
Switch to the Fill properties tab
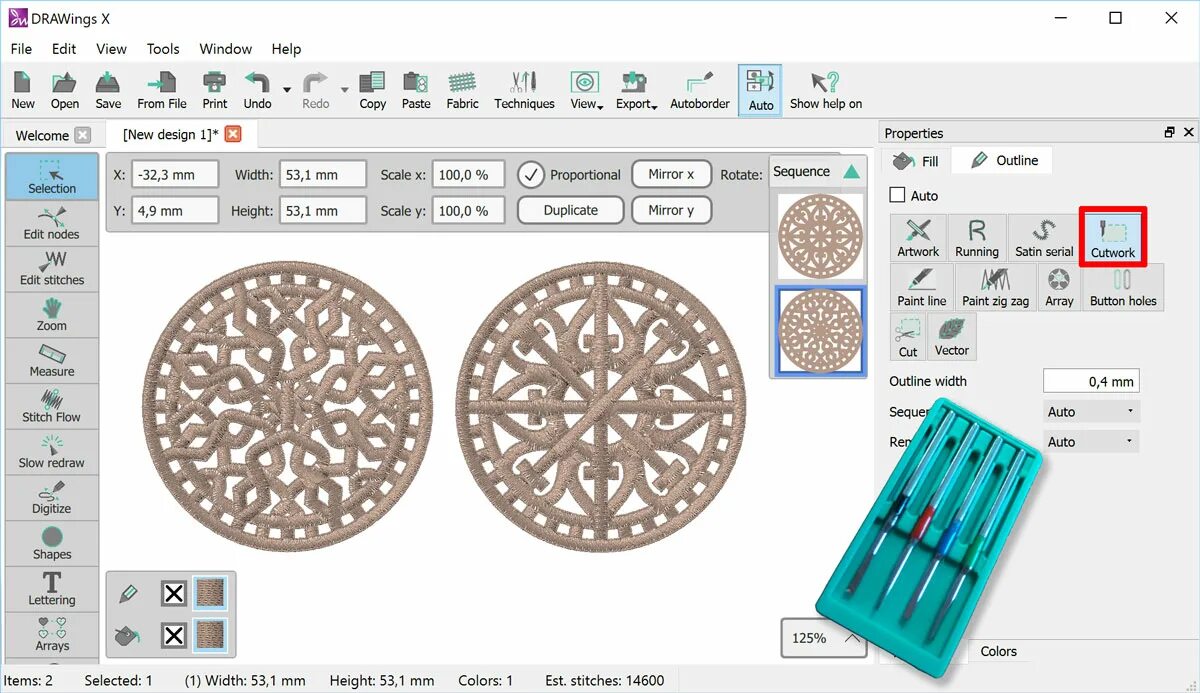(x=917, y=161)
